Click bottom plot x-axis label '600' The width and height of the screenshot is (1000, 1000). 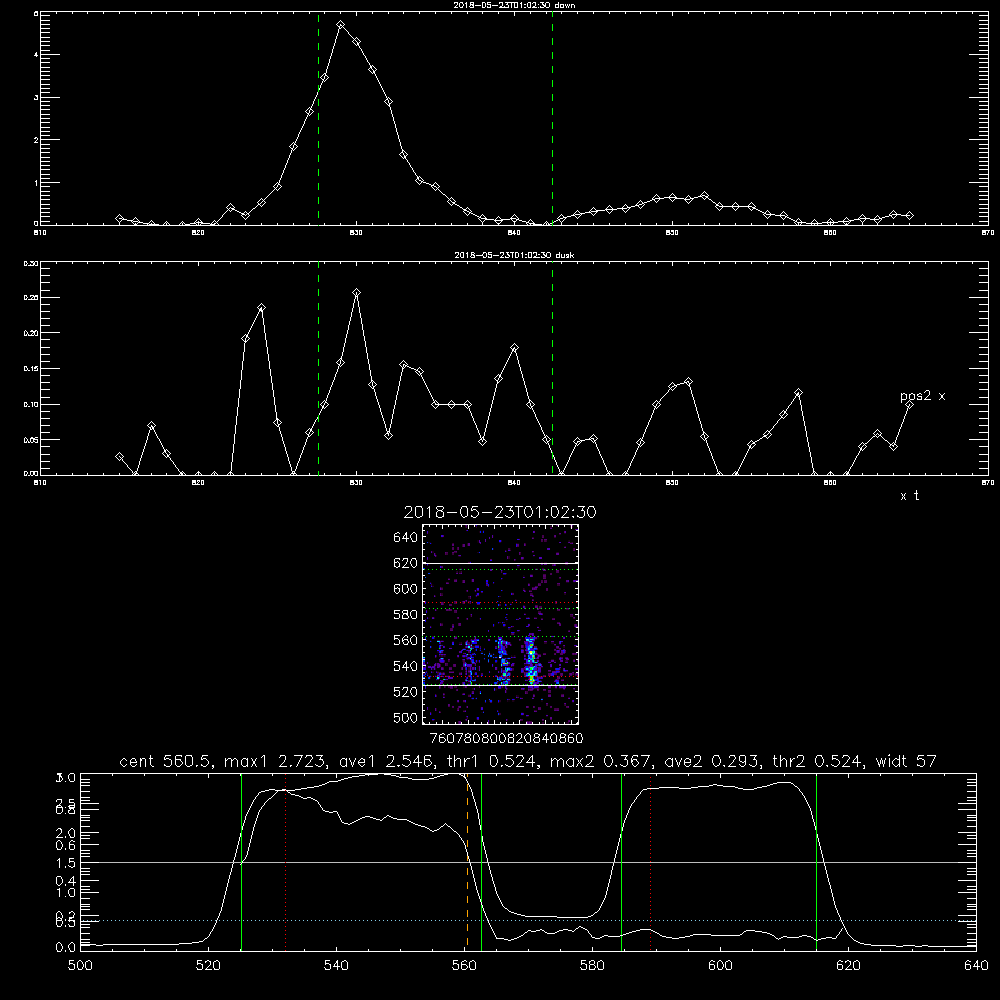pos(721,966)
